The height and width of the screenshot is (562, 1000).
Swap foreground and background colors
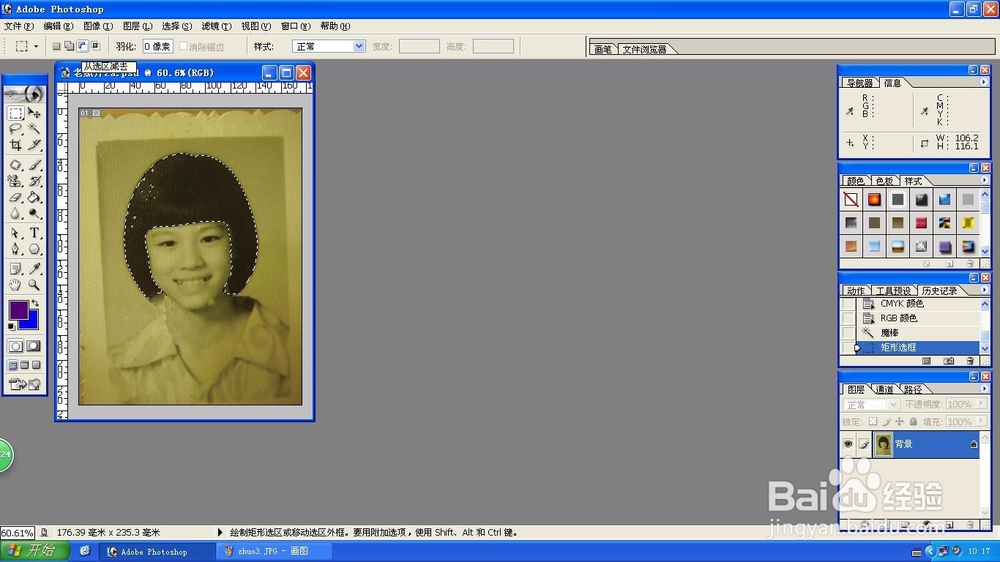click(x=35, y=304)
